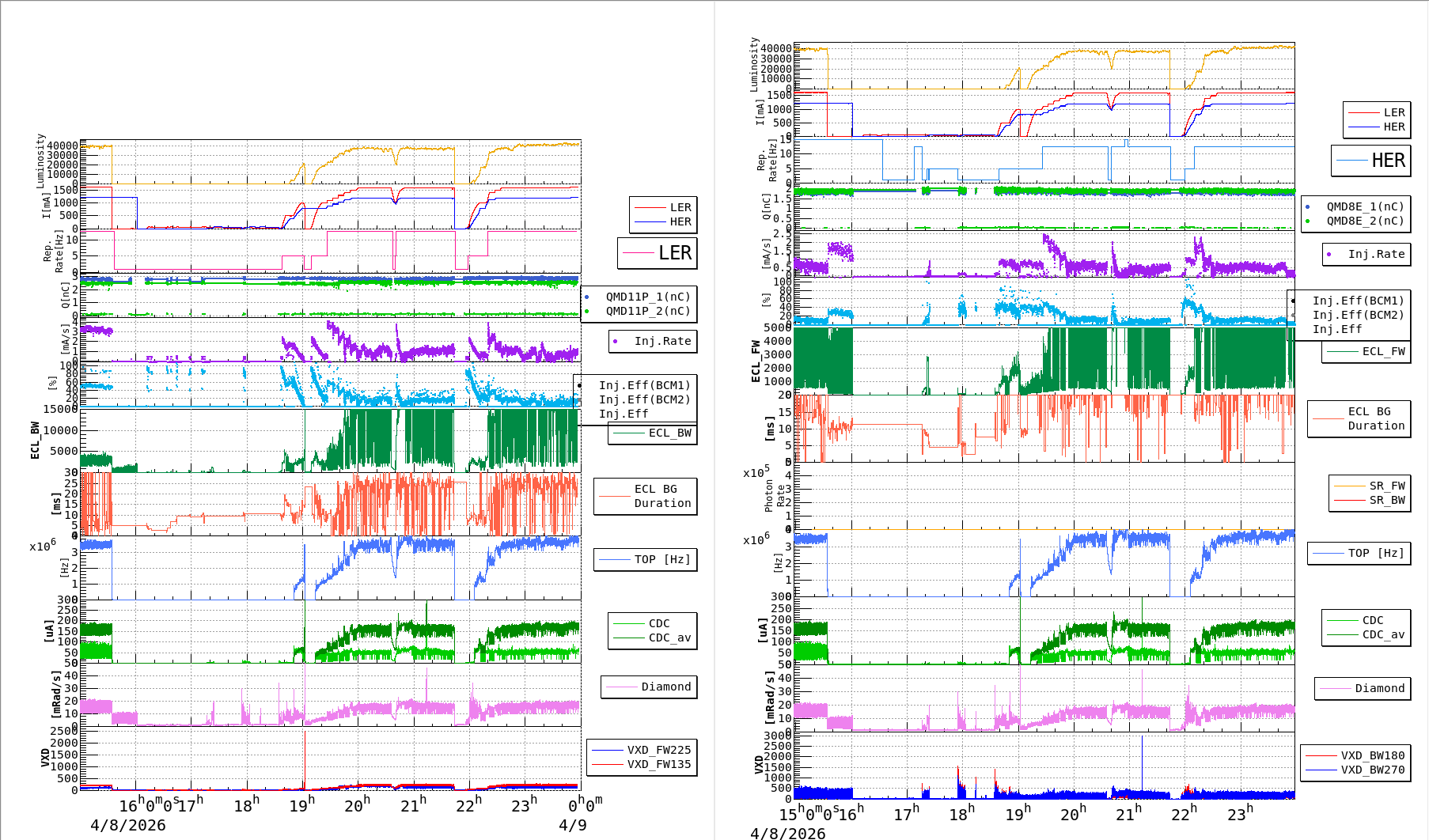Click the 21h tick label on left time axis
Image resolution: width=1429 pixels, height=840 pixels.
(414, 805)
